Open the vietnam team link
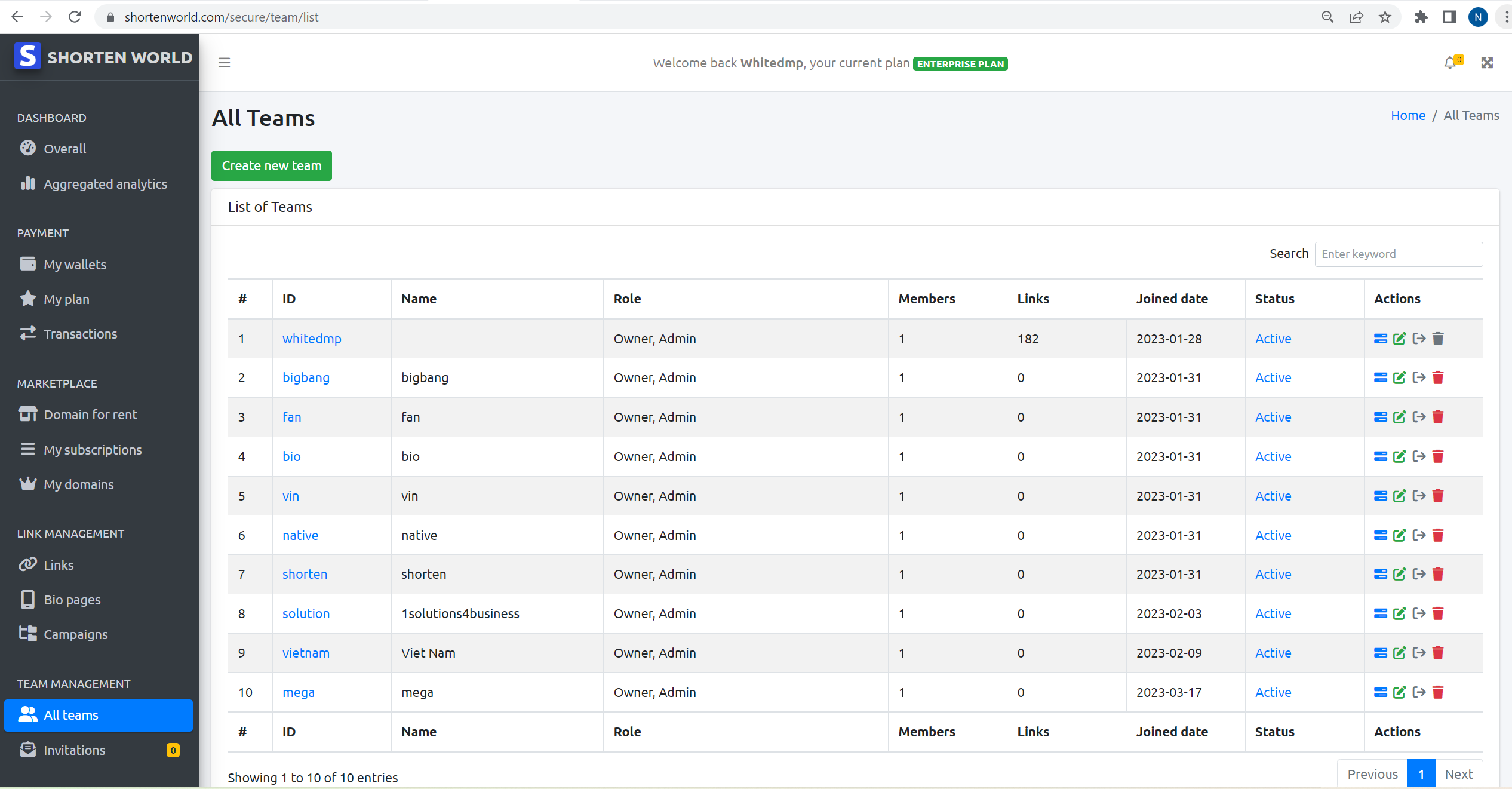Screen dimensions: 1512x789 [306, 653]
